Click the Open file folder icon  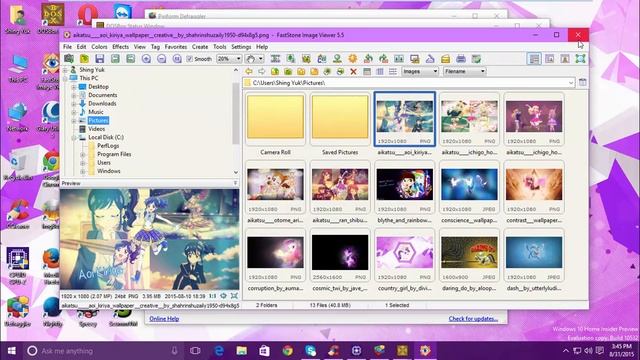click(84, 59)
